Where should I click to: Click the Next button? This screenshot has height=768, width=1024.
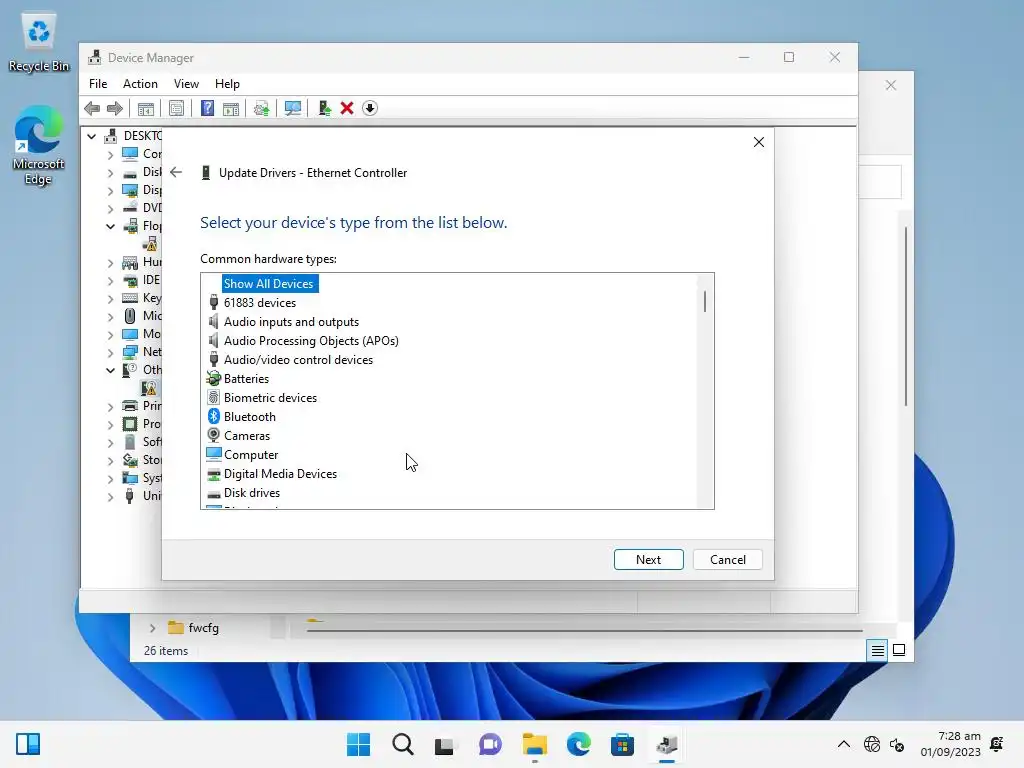pos(648,560)
